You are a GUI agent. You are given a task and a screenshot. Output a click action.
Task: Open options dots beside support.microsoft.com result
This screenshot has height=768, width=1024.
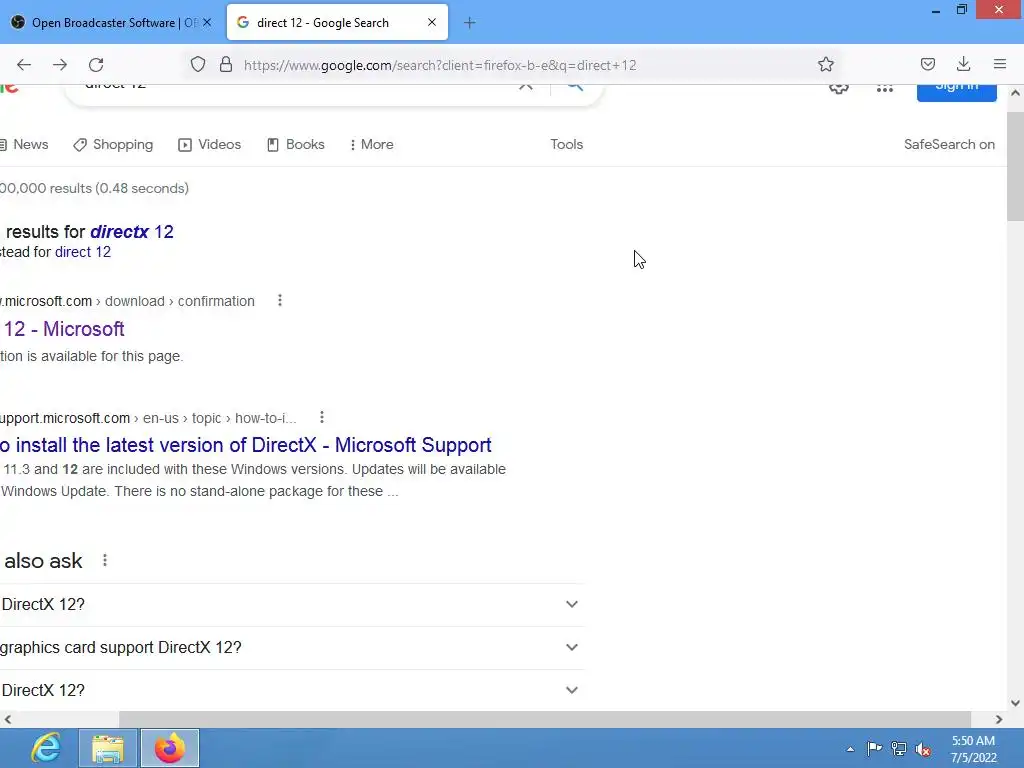tap(322, 417)
